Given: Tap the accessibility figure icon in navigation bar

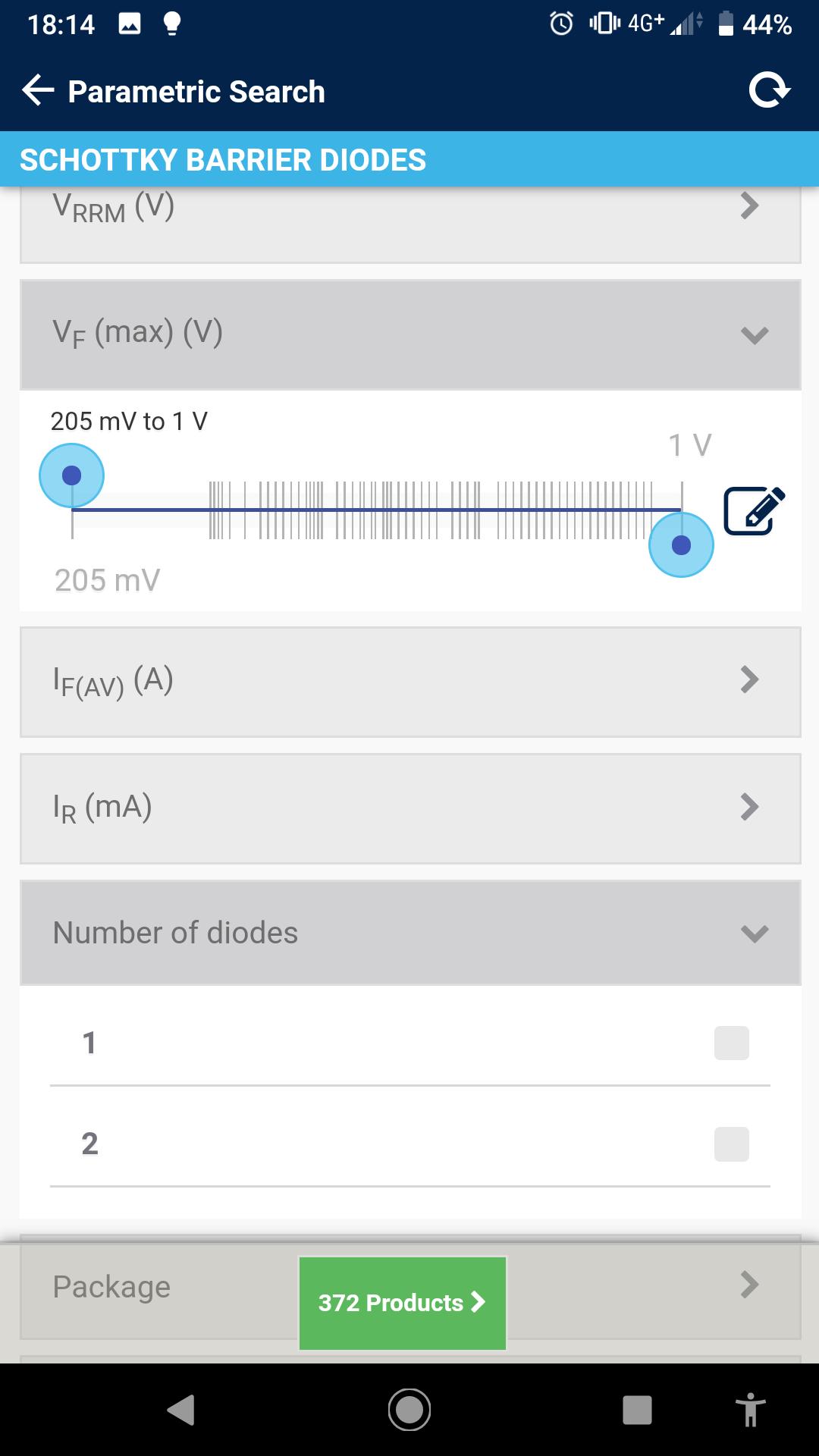Looking at the screenshot, I should pyautogui.click(x=751, y=1410).
